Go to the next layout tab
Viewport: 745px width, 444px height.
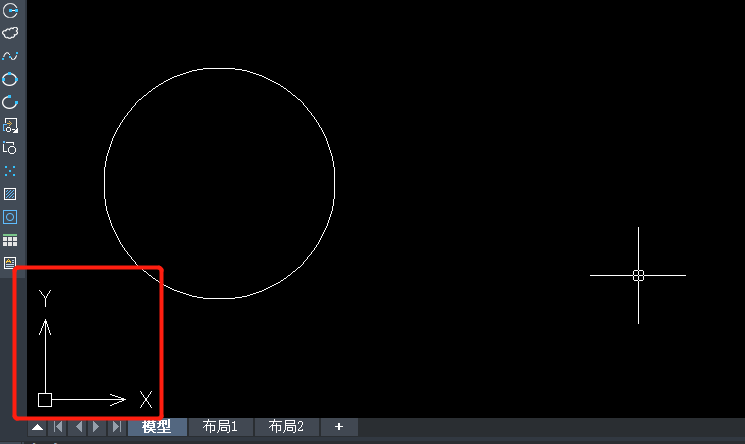pos(97,427)
